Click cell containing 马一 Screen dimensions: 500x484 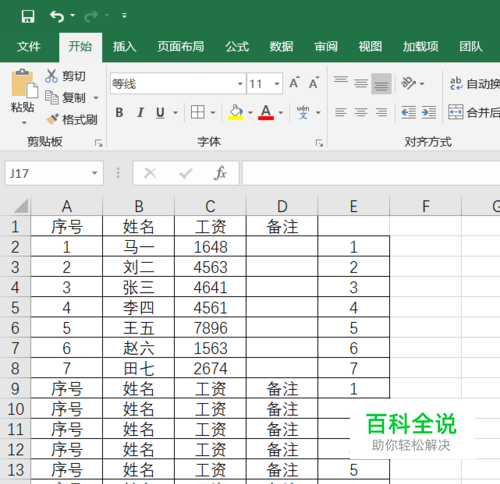[x=138, y=247]
